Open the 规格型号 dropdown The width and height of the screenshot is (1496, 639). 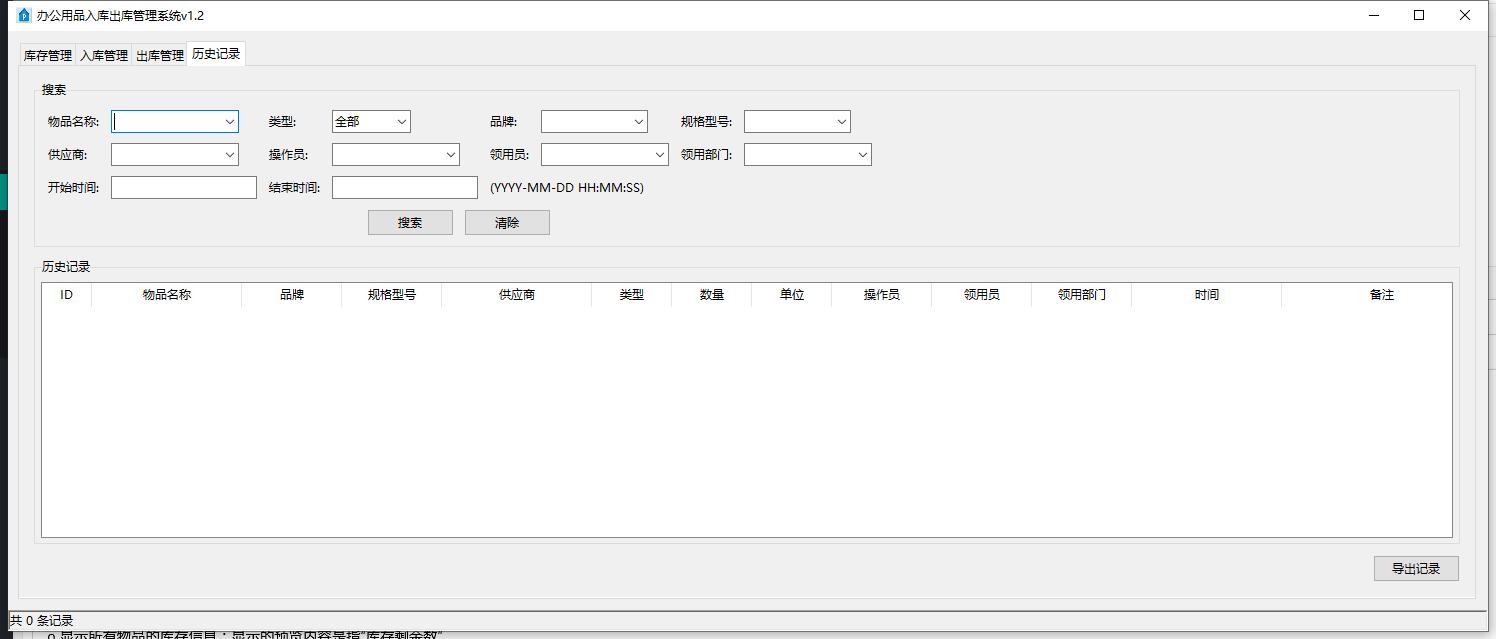coord(840,122)
